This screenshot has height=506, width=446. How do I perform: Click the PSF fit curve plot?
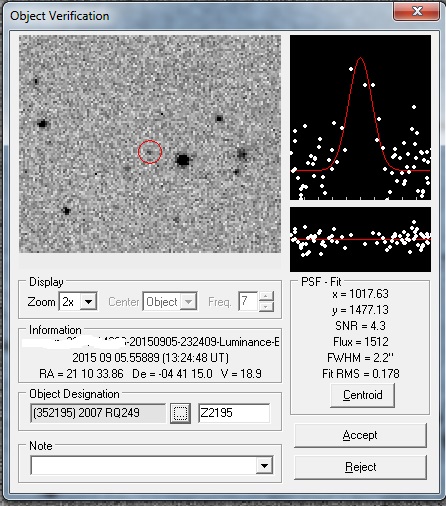tap(360, 118)
